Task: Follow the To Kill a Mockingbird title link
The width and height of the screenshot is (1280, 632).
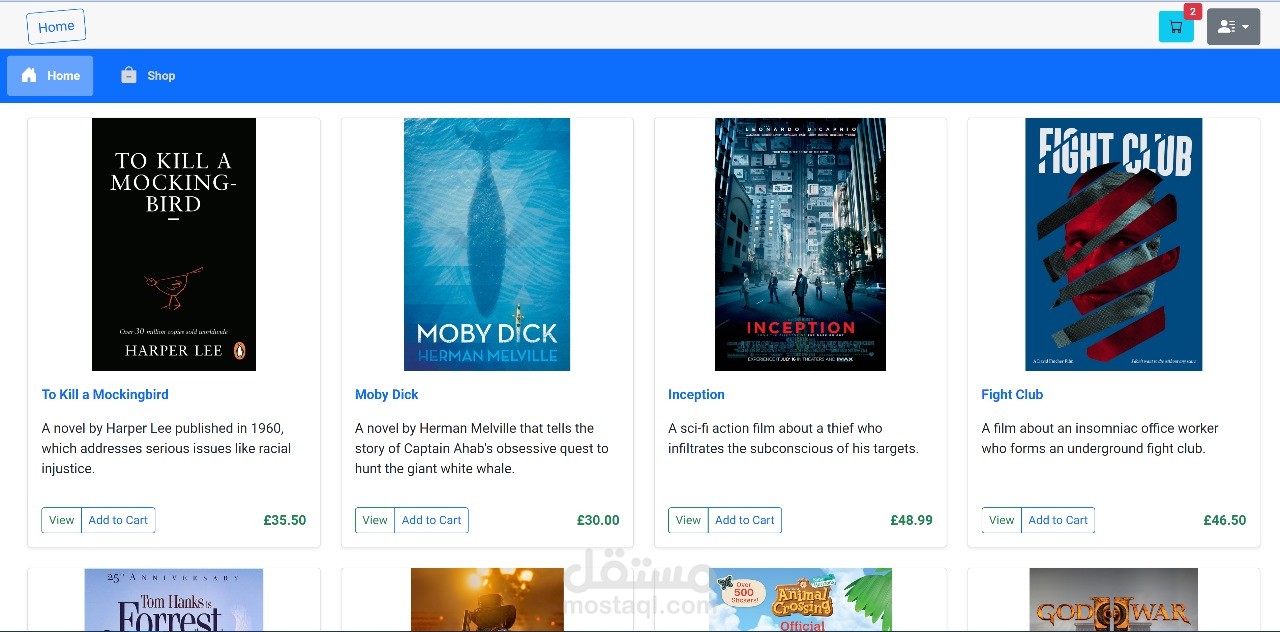Action: (105, 394)
